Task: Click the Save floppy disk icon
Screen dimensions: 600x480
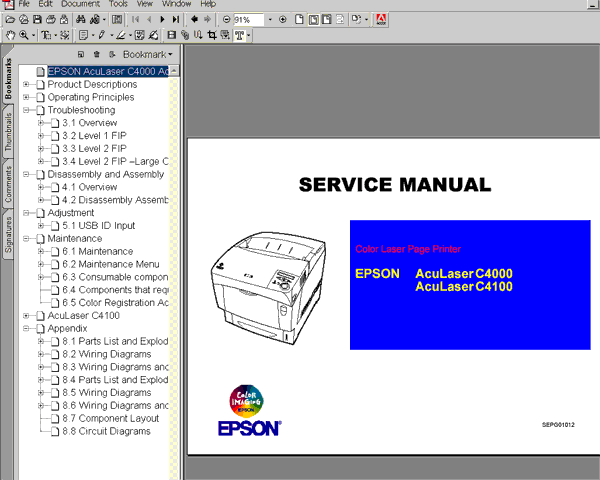Action: point(37,20)
